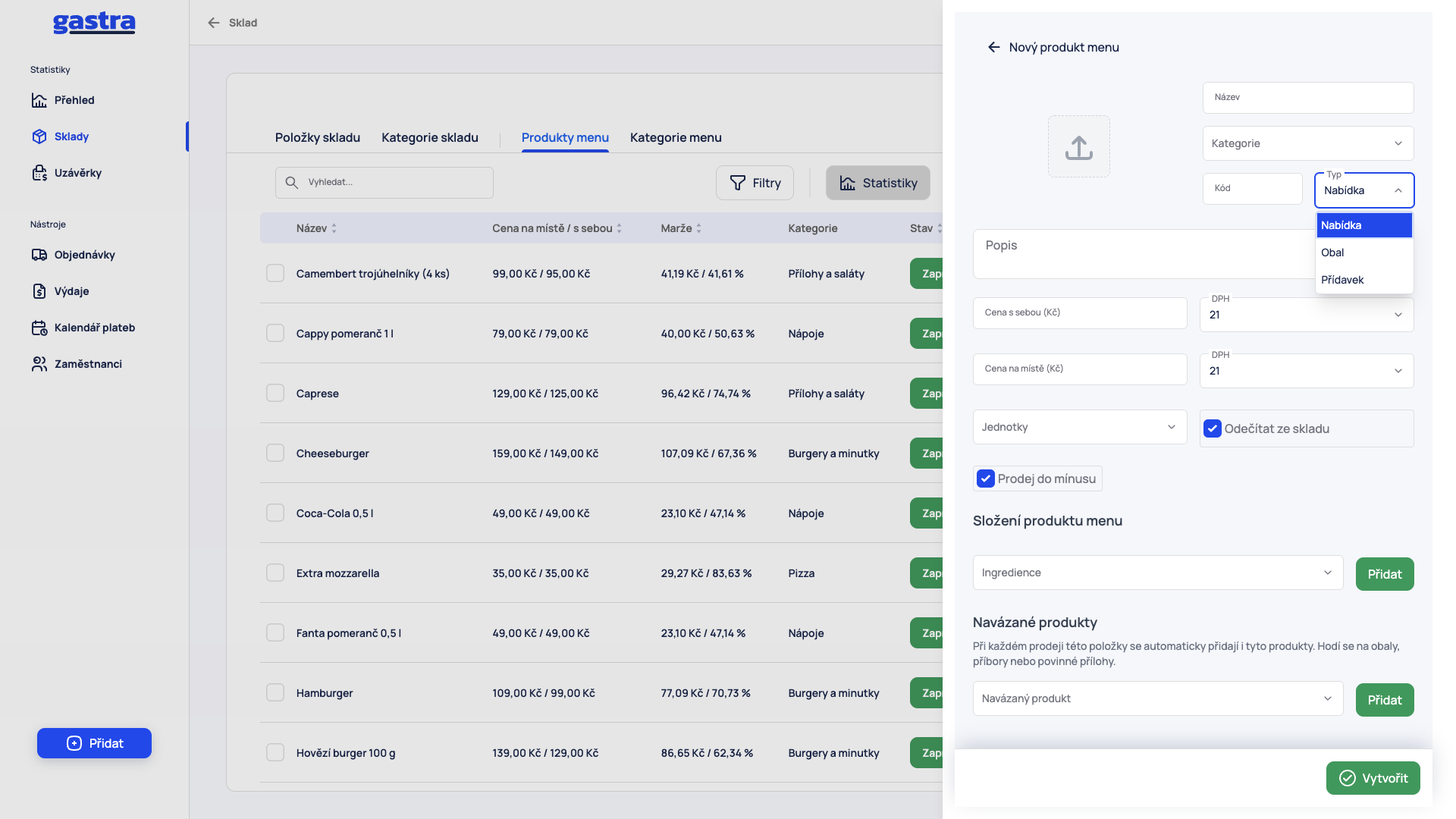Image resolution: width=1456 pixels, height=819 pixels.
Task: Tick the Hamburger row checkbox
Action: [x=275, y=692]
